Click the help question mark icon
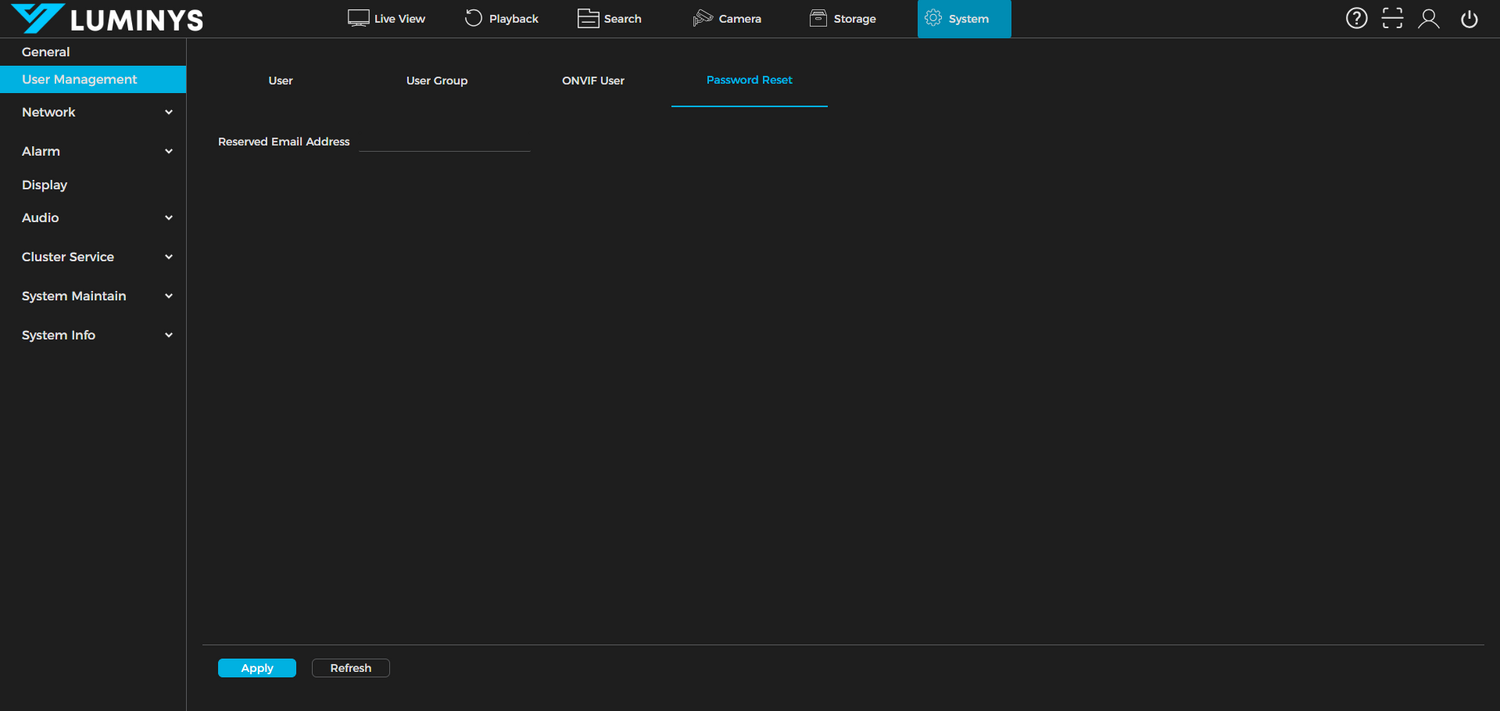 click(x=1356, y=18)
